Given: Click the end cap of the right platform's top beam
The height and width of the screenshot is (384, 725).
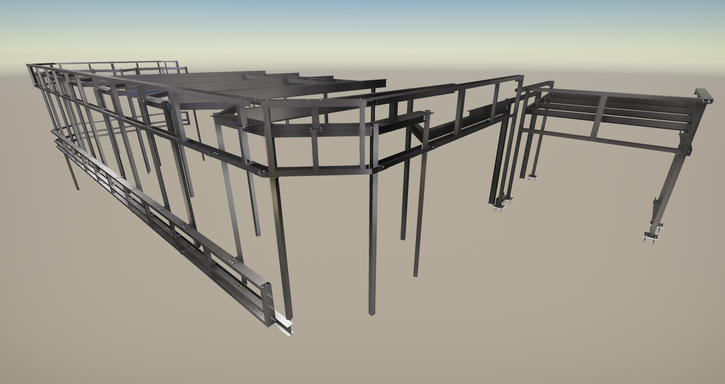Looking at the screenshot, I should click(x=704, y=96).
